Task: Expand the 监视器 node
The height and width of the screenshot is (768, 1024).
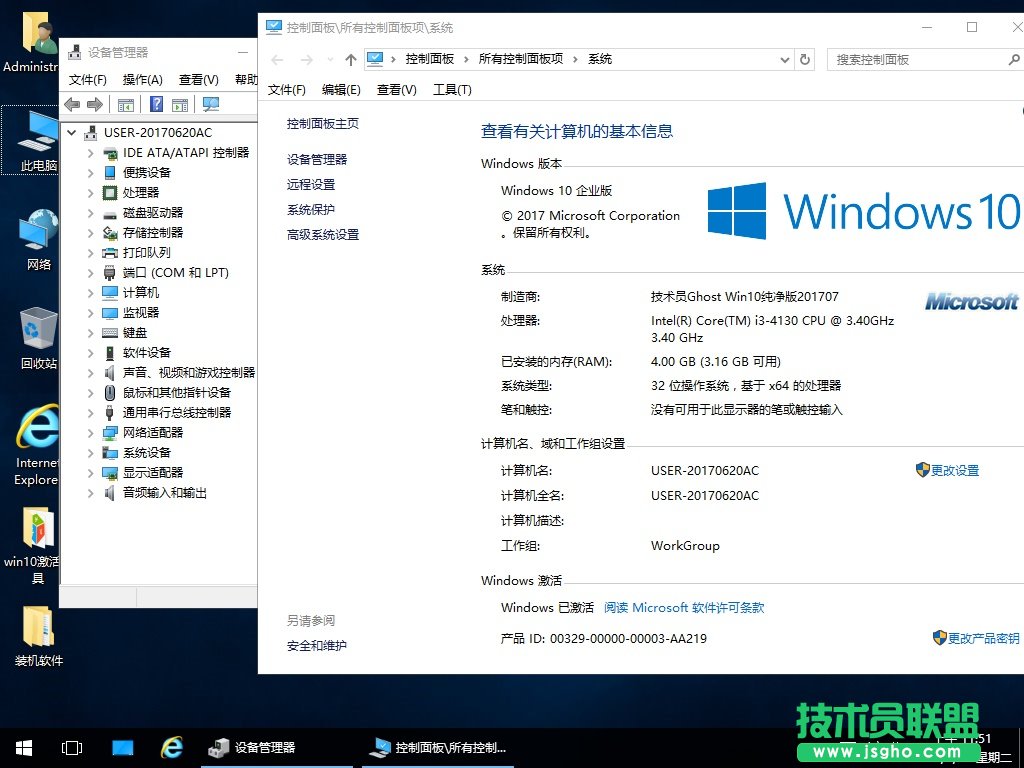Action: (91, 313)
